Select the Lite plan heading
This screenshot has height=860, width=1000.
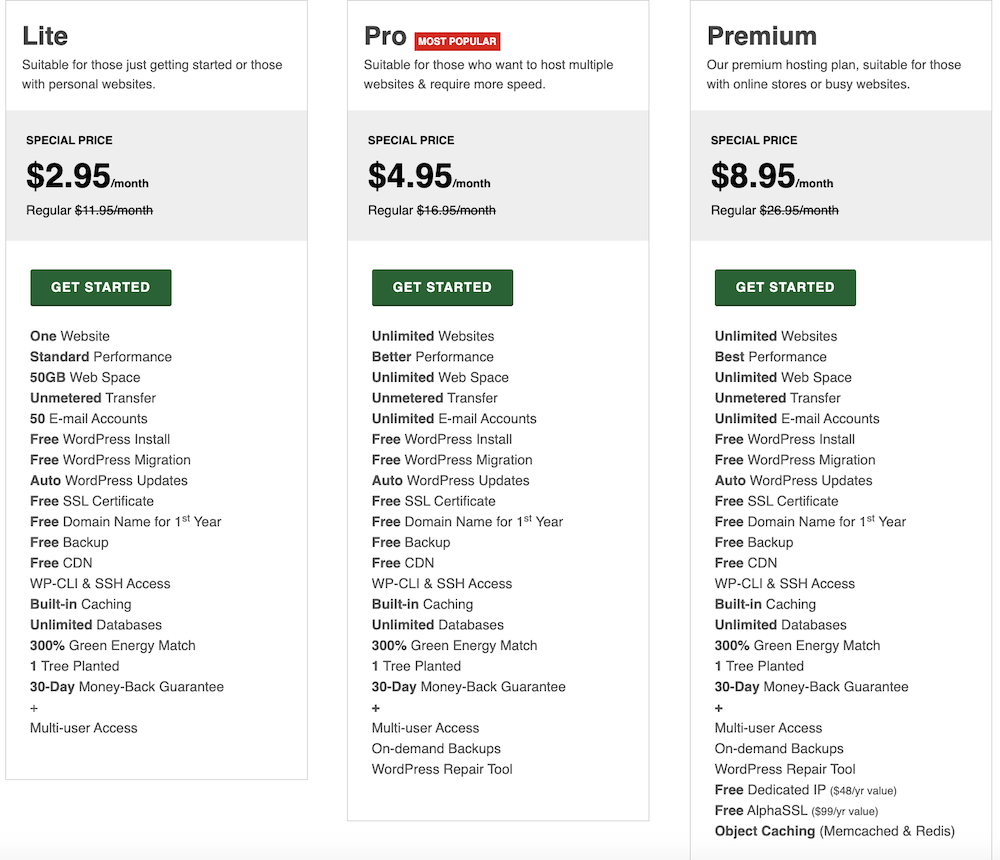tap(45, 36)
